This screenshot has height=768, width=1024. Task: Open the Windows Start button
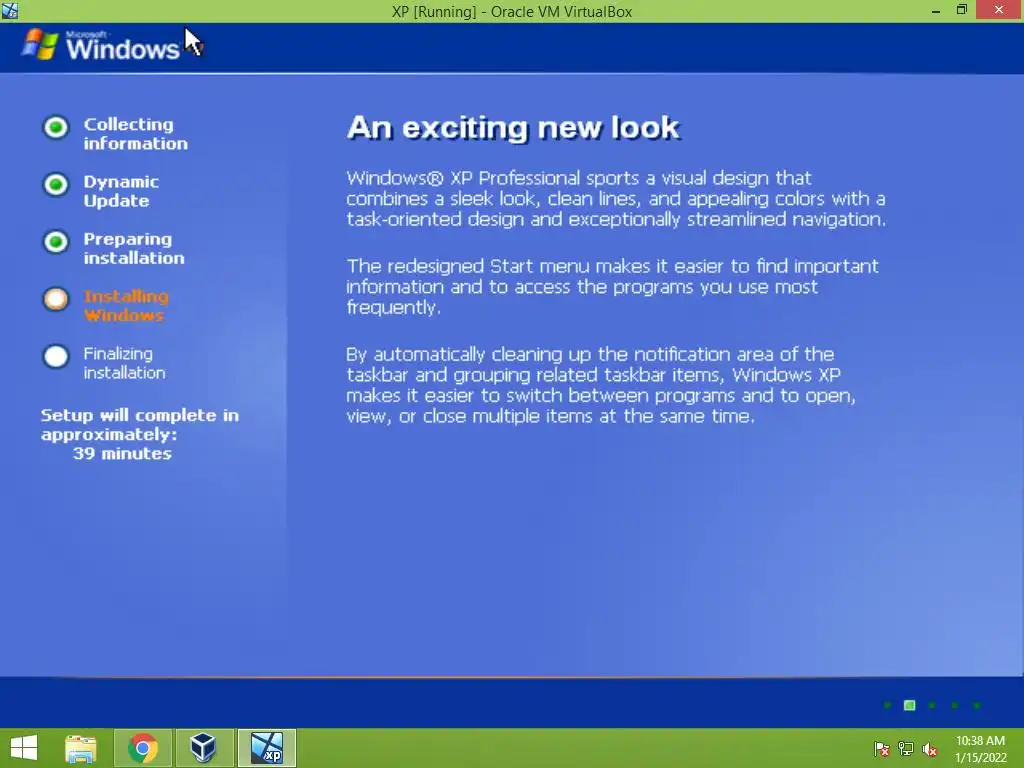point(24,748)
